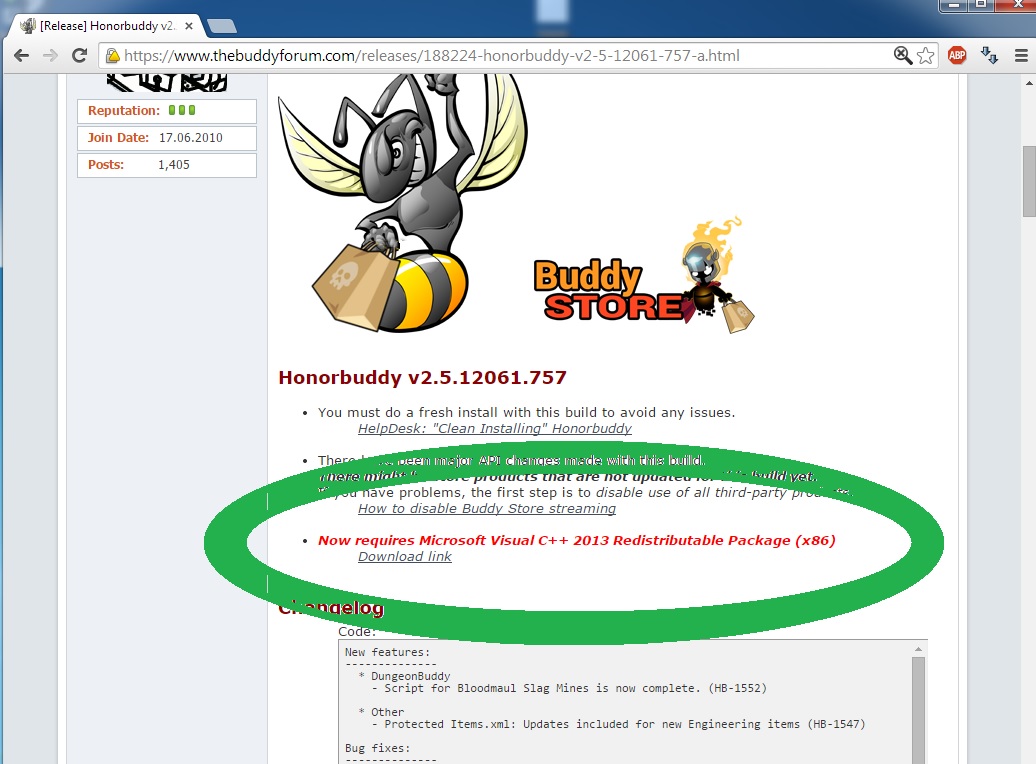Click the yellow padlock security icon
Screen dimensions: 1036x764
pyautogui.click(x=112, y=56)
